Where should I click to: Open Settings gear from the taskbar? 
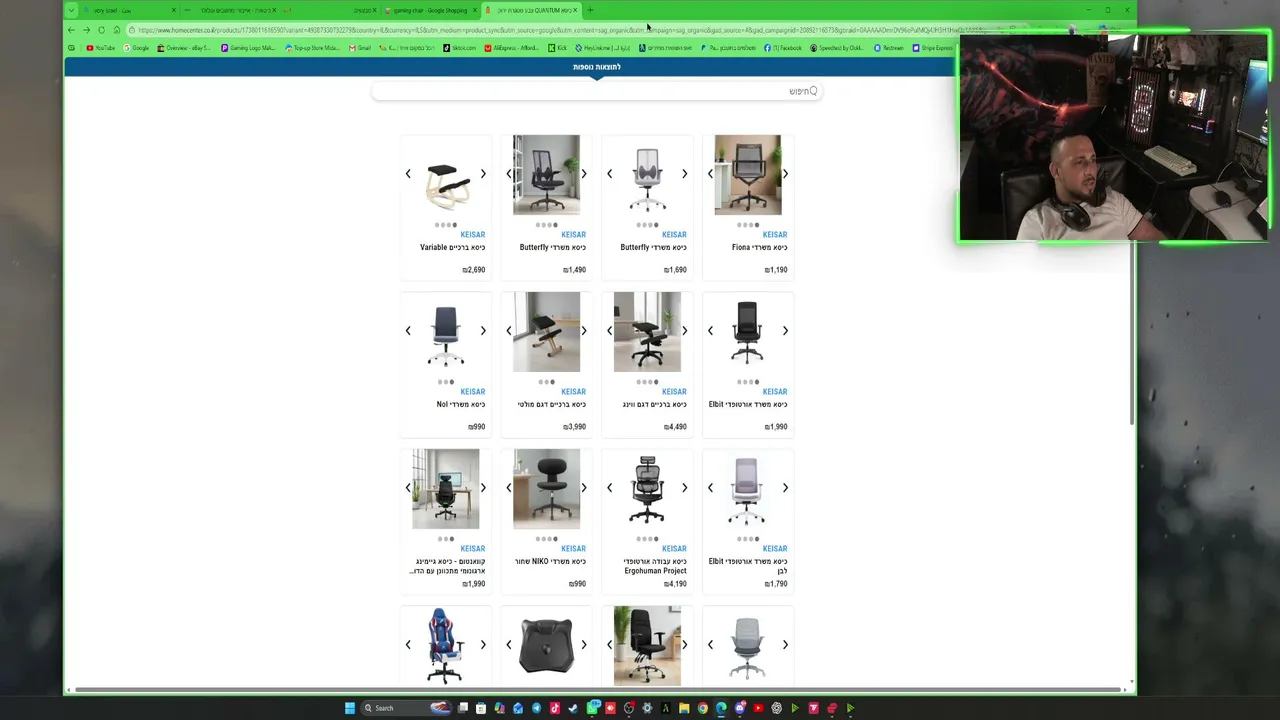[647, 708]
